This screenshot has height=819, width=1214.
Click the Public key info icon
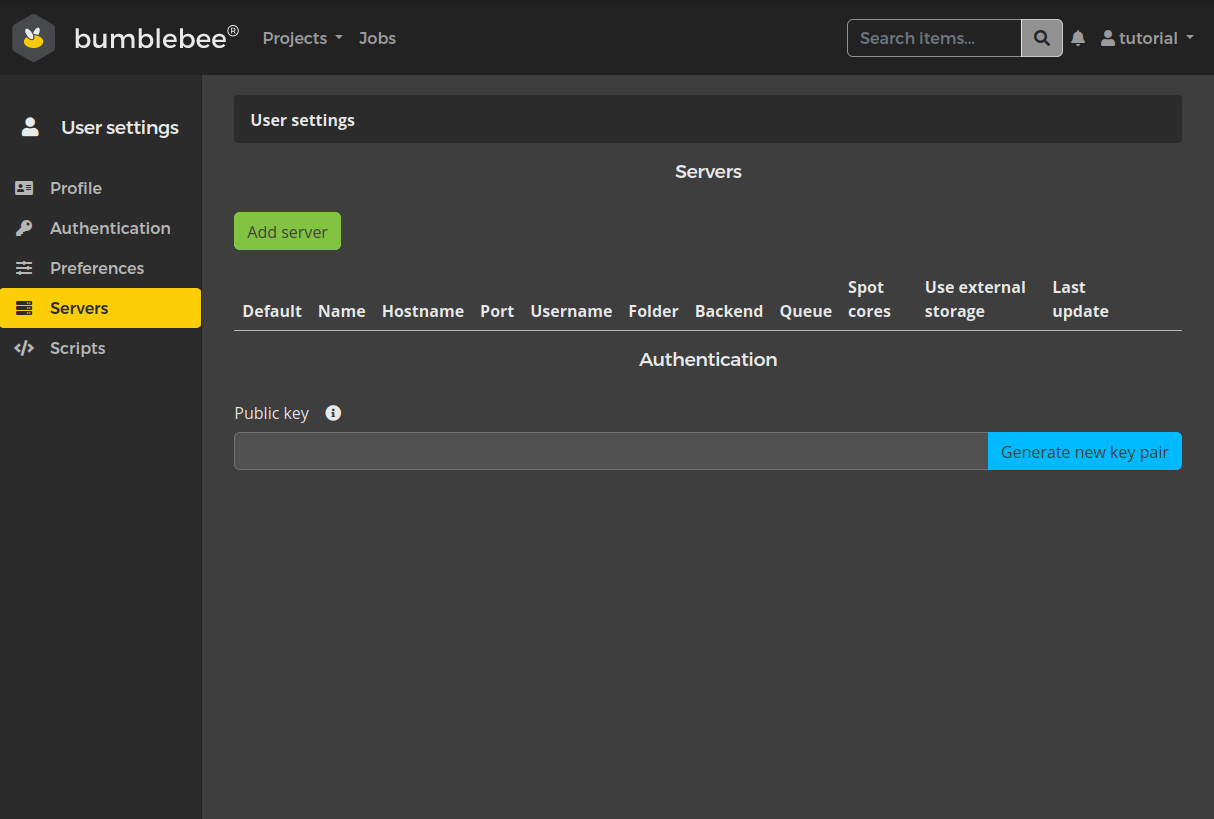333,413
